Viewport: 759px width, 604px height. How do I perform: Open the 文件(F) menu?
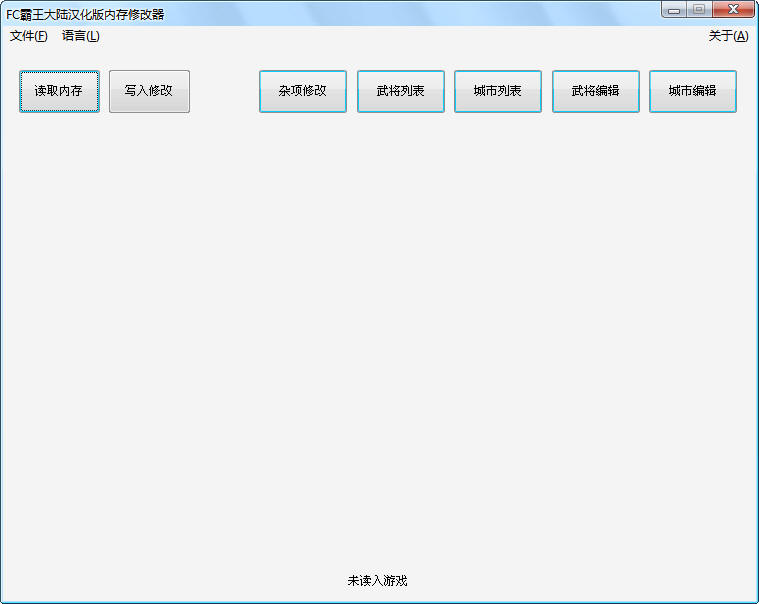click(28, 36)
